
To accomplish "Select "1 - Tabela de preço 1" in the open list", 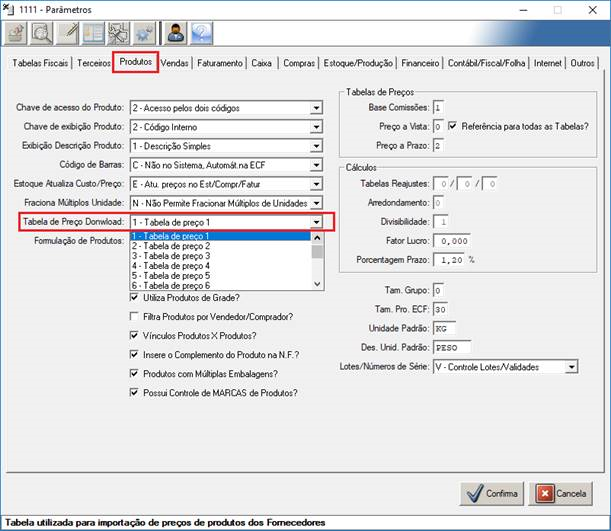I will [220, 236].
